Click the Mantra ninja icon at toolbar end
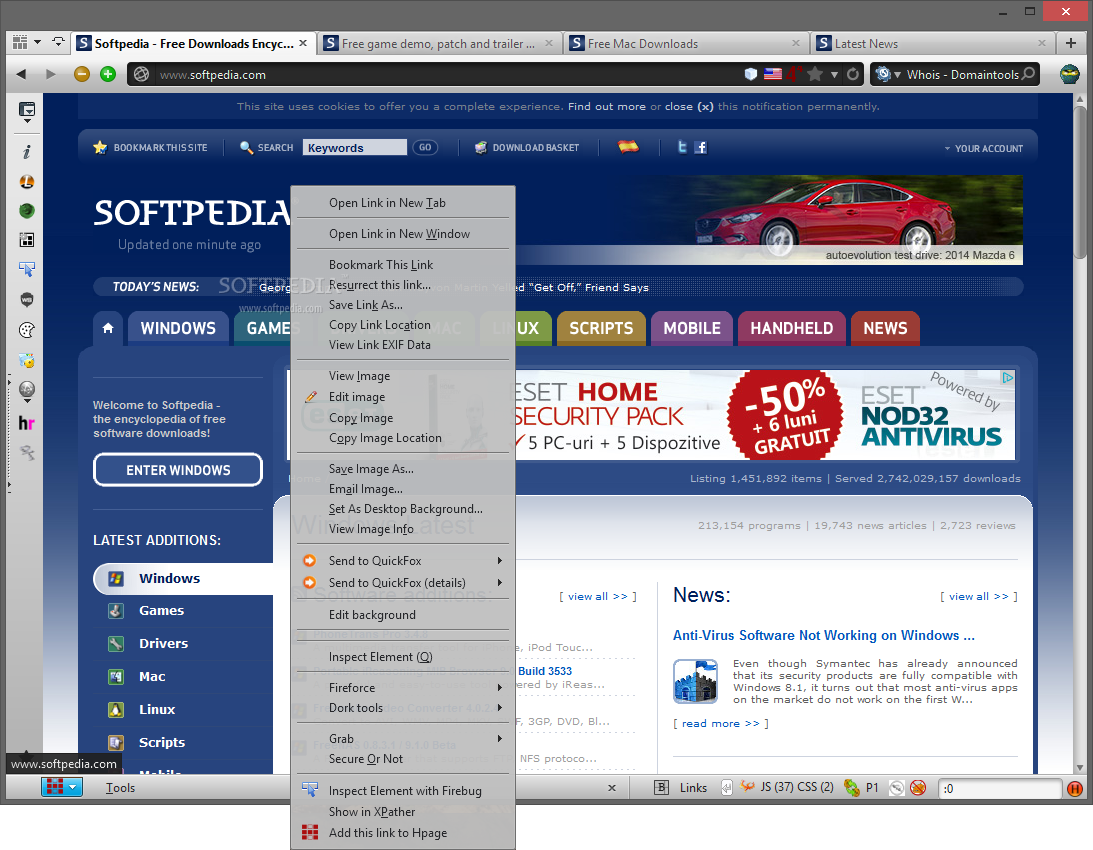The width and height of the screenshot is (1093, 850). (x=1069, y=74)
